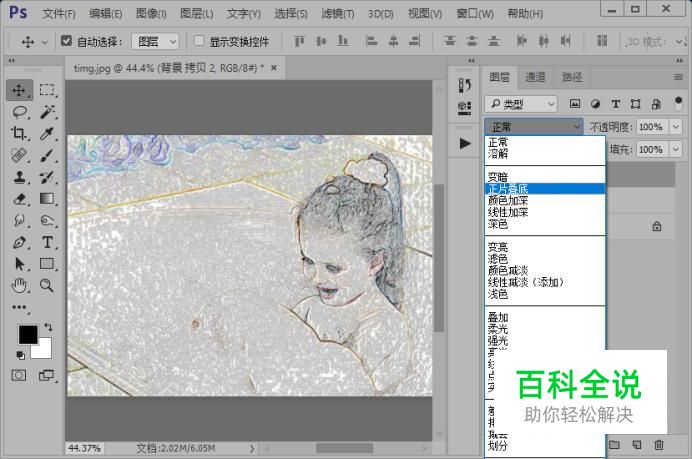Image resolution: width=692 pixels, height=459 pixels.
Task: Enable 自动选择 checkbox
Action: [x=66, y=41]
